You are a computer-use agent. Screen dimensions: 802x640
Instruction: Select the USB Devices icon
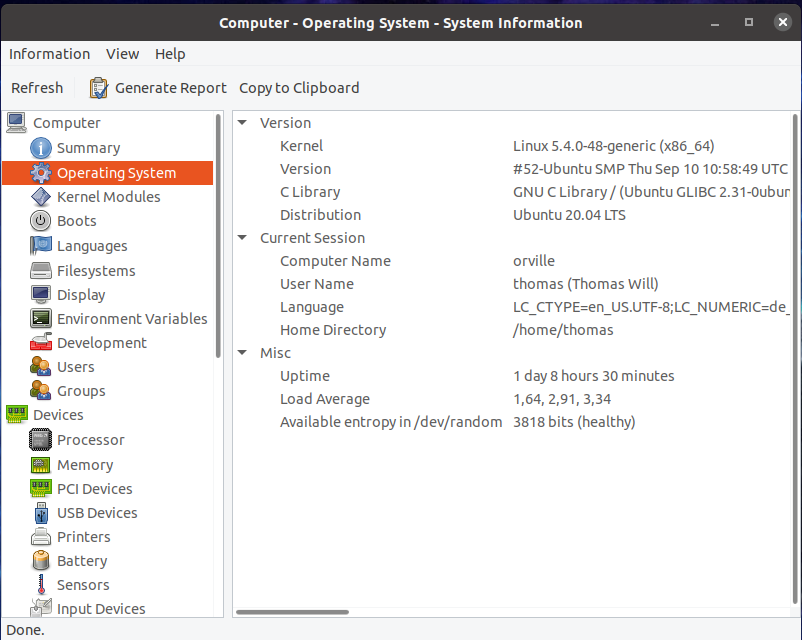41,513
